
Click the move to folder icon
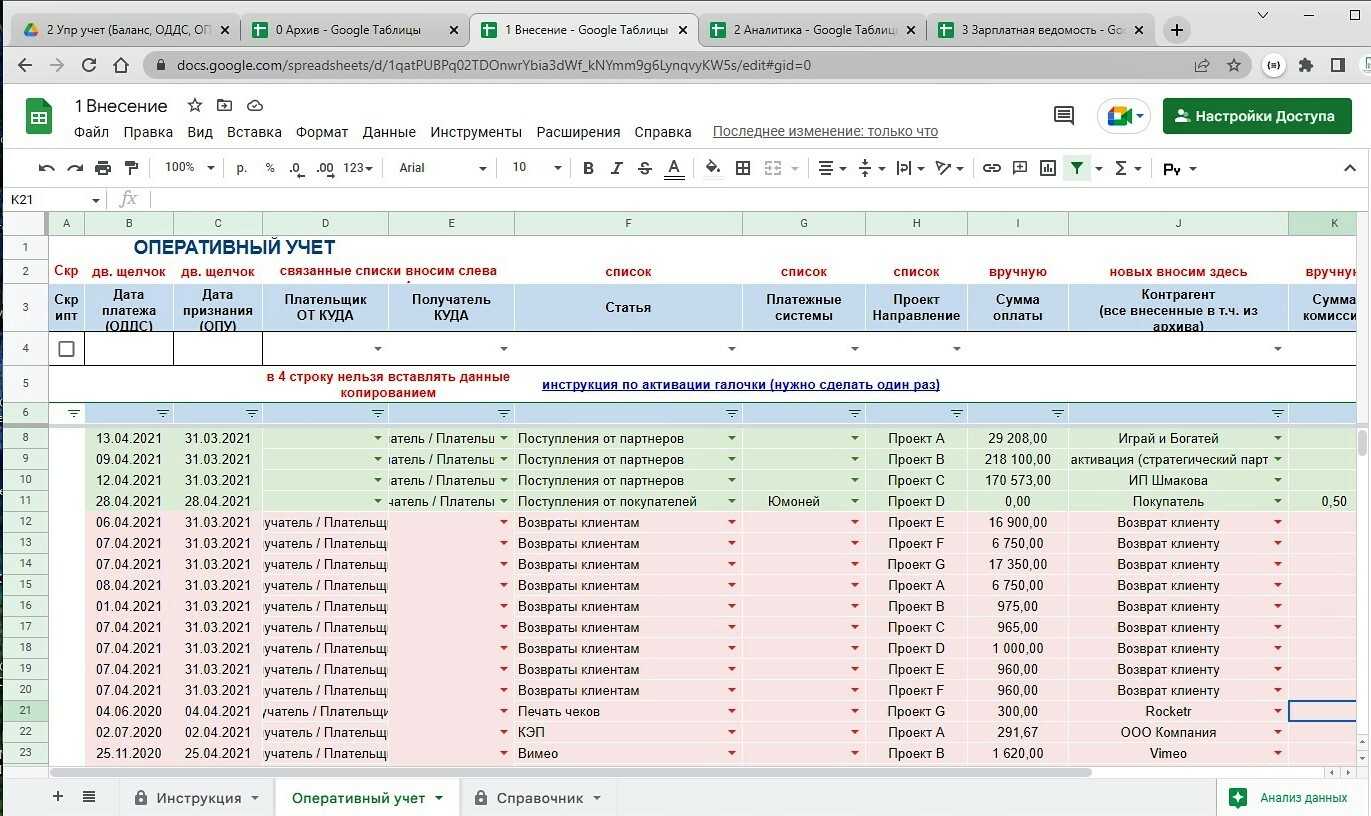pyautogui.click(x=224, y=105)
